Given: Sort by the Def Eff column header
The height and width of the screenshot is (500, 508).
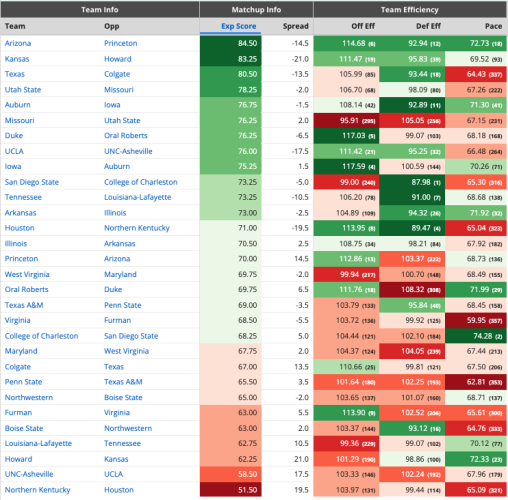Looking at the screenshot, I should tap(428, 26).
